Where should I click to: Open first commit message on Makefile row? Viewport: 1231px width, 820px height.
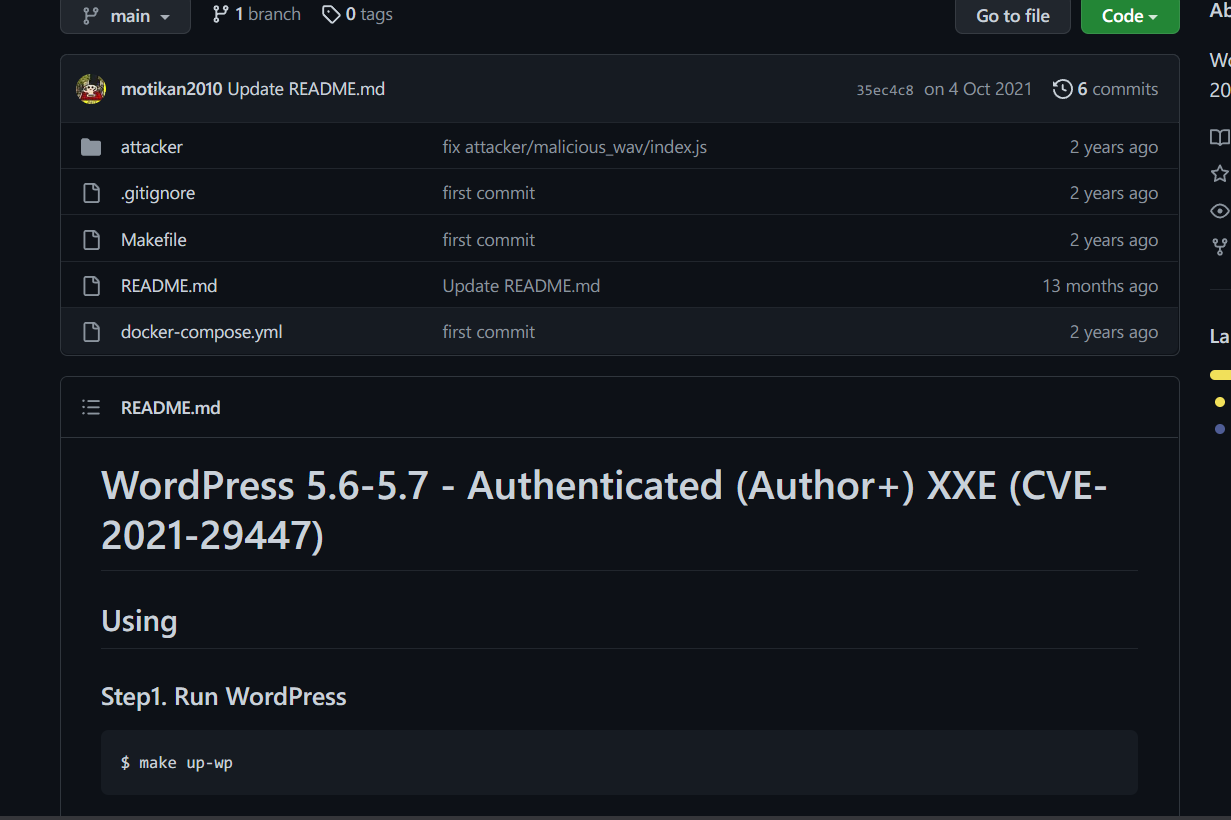pyautogui.click(x=489, y=240)
